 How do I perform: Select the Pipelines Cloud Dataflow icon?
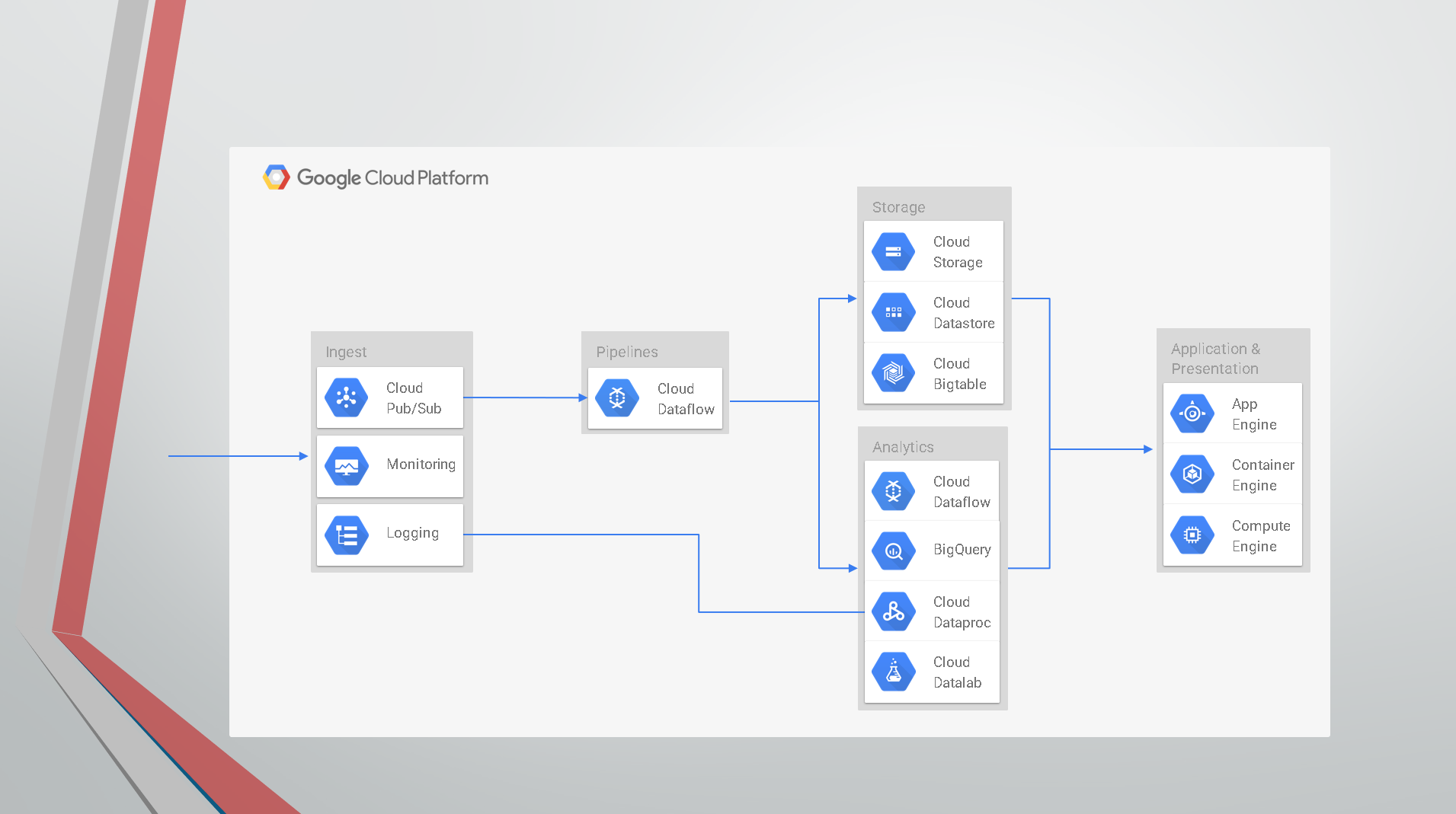(x=618, y=397)
